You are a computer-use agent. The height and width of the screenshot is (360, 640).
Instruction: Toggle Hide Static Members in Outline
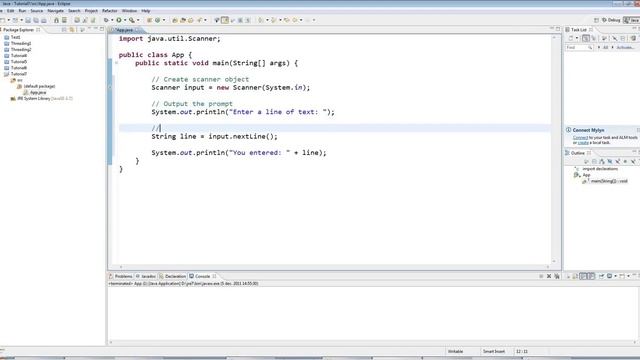coord(617,162)
